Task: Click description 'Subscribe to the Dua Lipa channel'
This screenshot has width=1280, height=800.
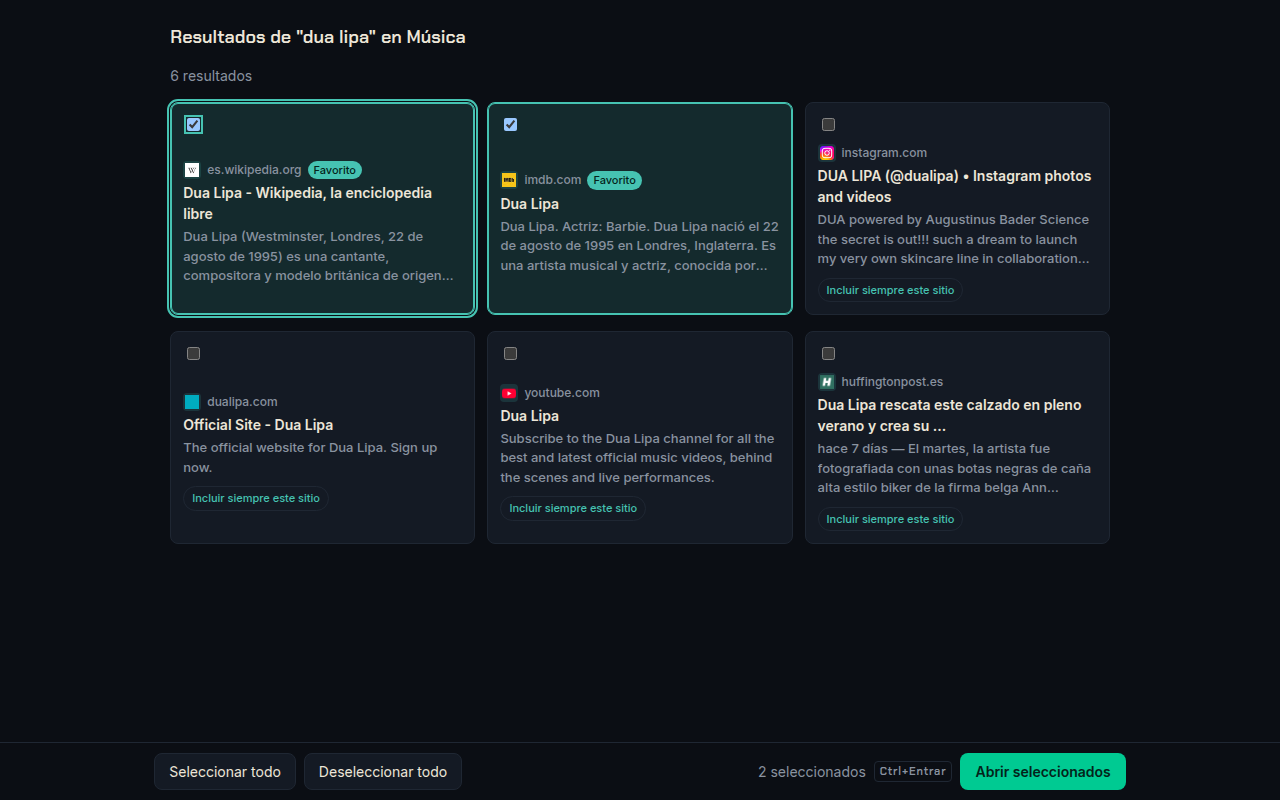Action: click(637, 458)
